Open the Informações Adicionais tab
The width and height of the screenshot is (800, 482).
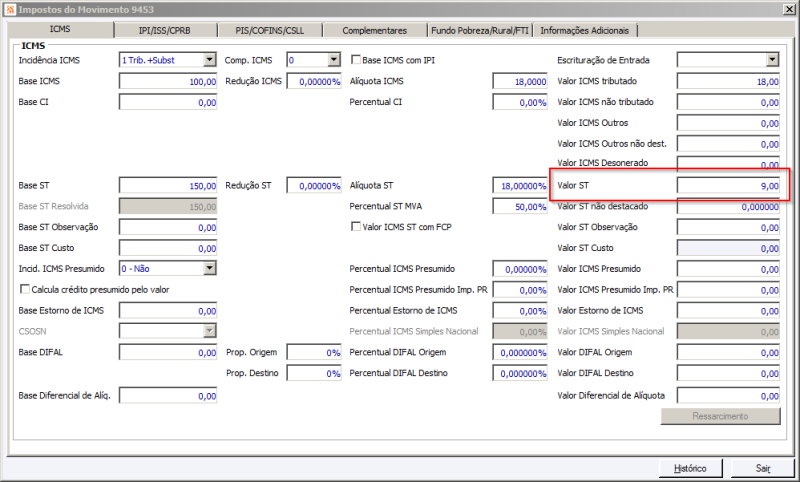[x=585, y=31]
